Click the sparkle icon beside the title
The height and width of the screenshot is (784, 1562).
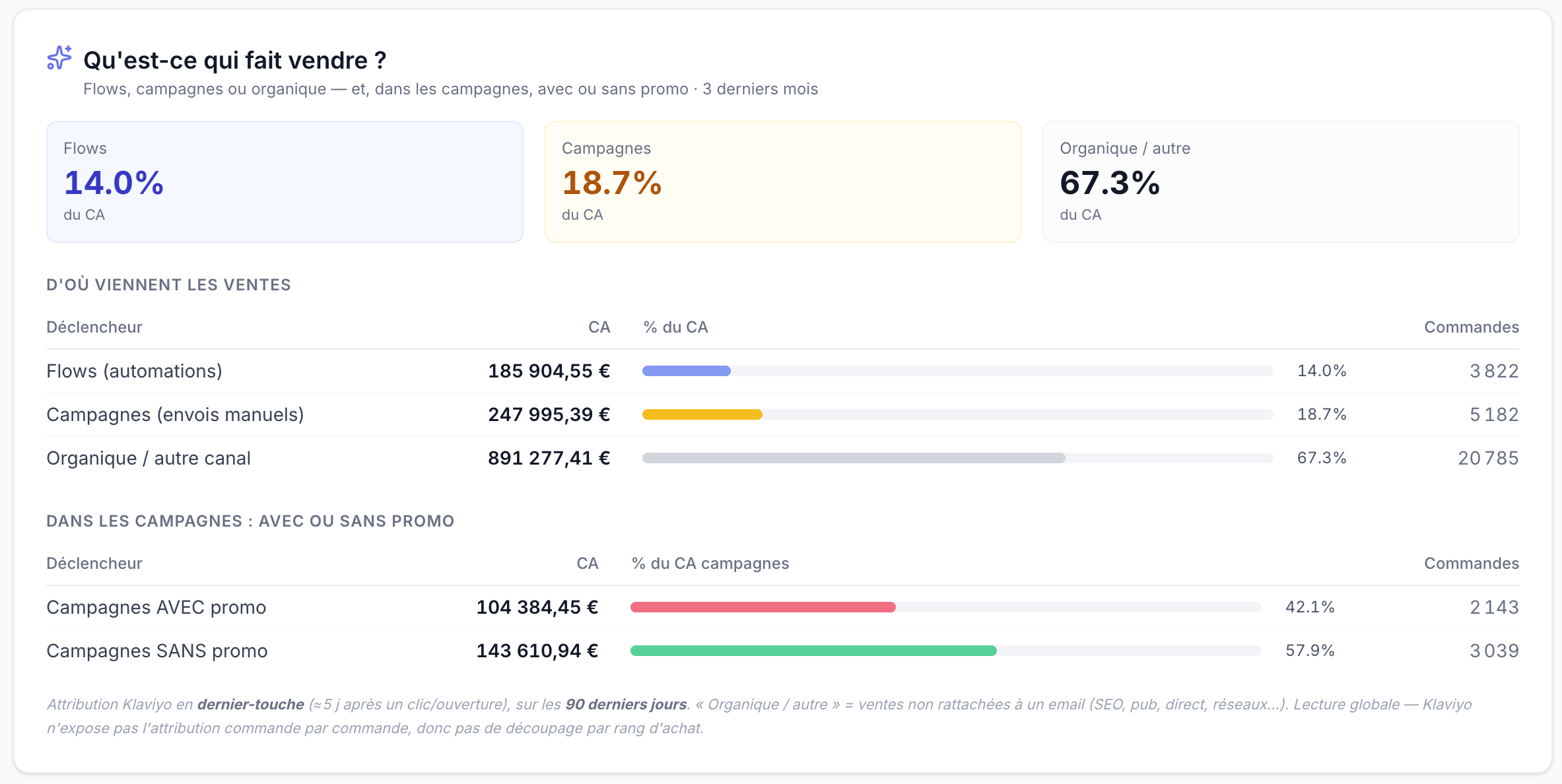click(59, 58)
